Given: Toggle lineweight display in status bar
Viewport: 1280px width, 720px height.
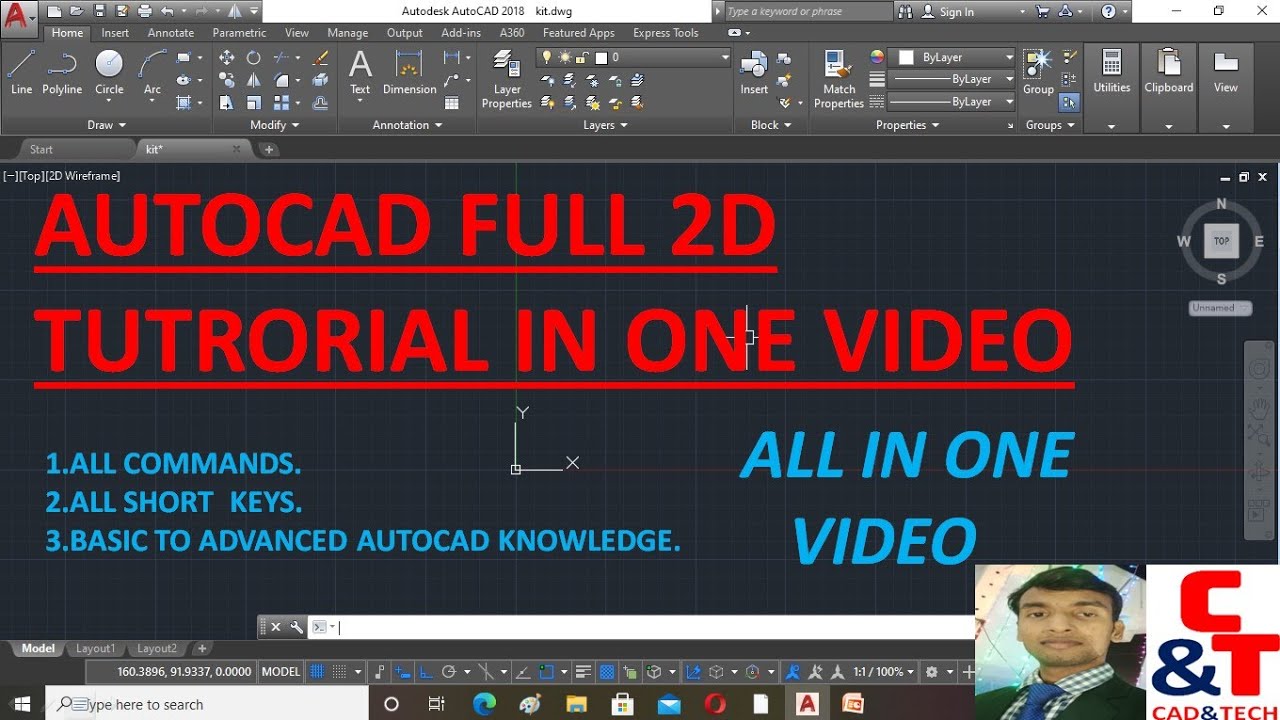Looking at the screenshot, I should 584,672.
